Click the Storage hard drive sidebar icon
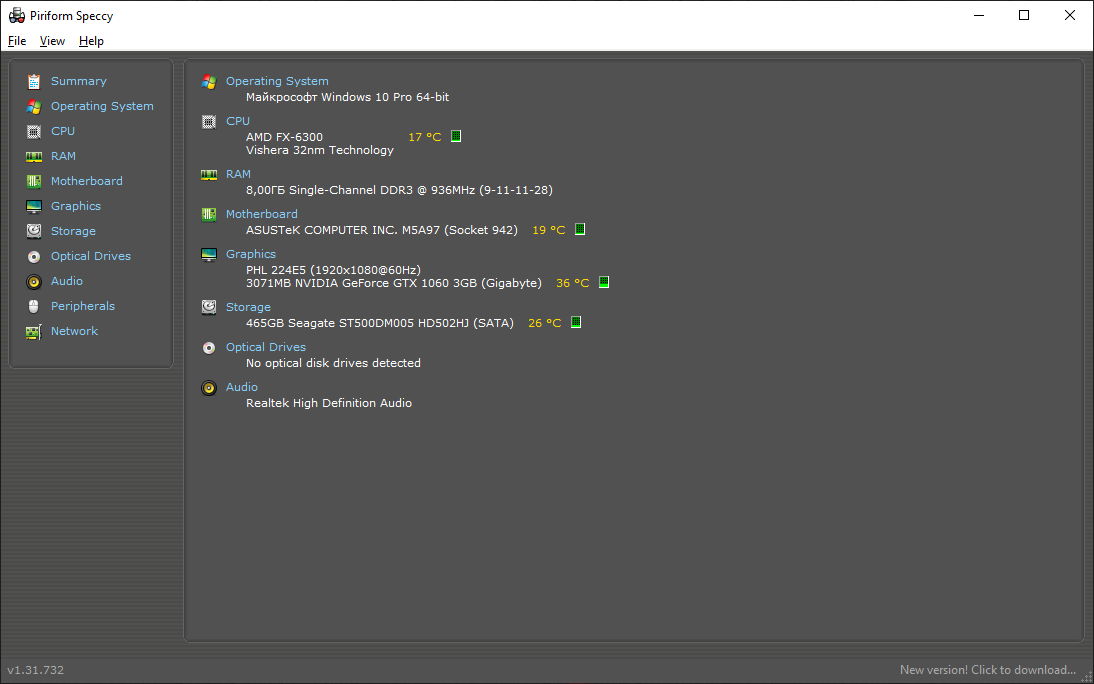This screenshot has width=1094, height=684. coord(33,231)
